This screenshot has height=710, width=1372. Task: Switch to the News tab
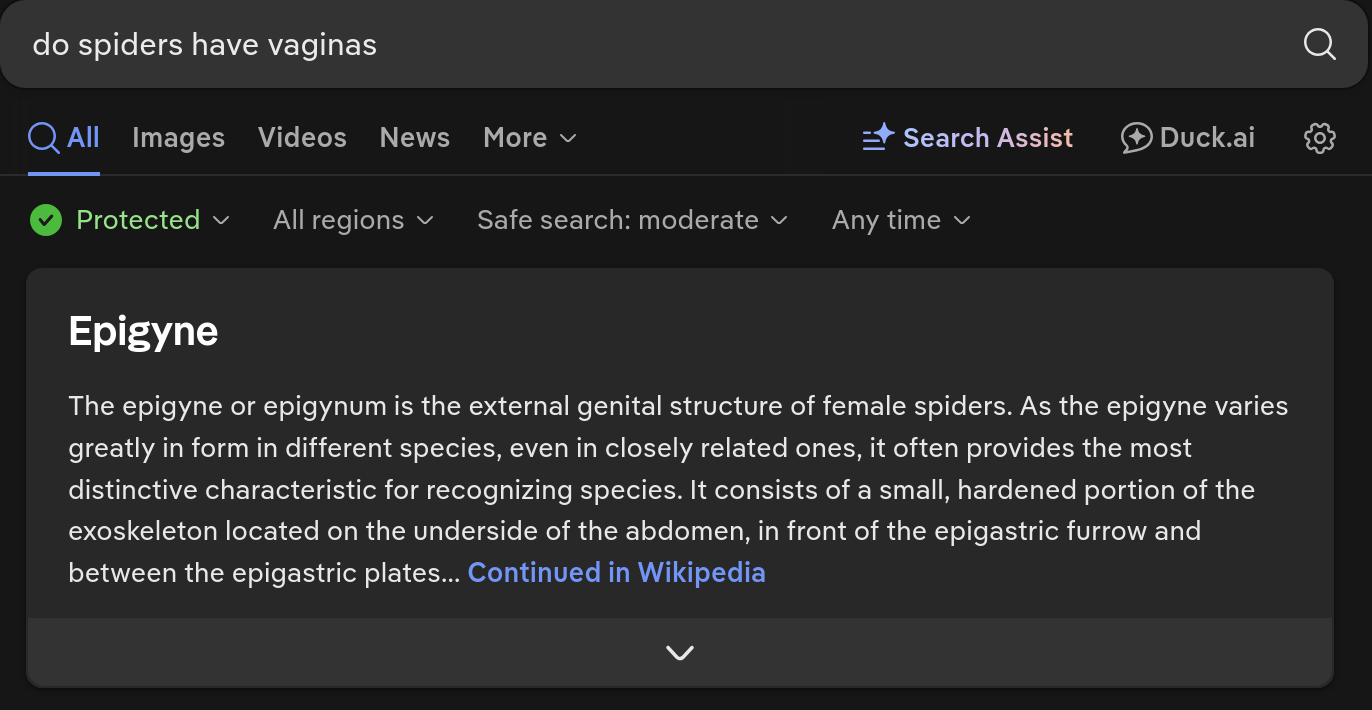click(x=415, y=138)
